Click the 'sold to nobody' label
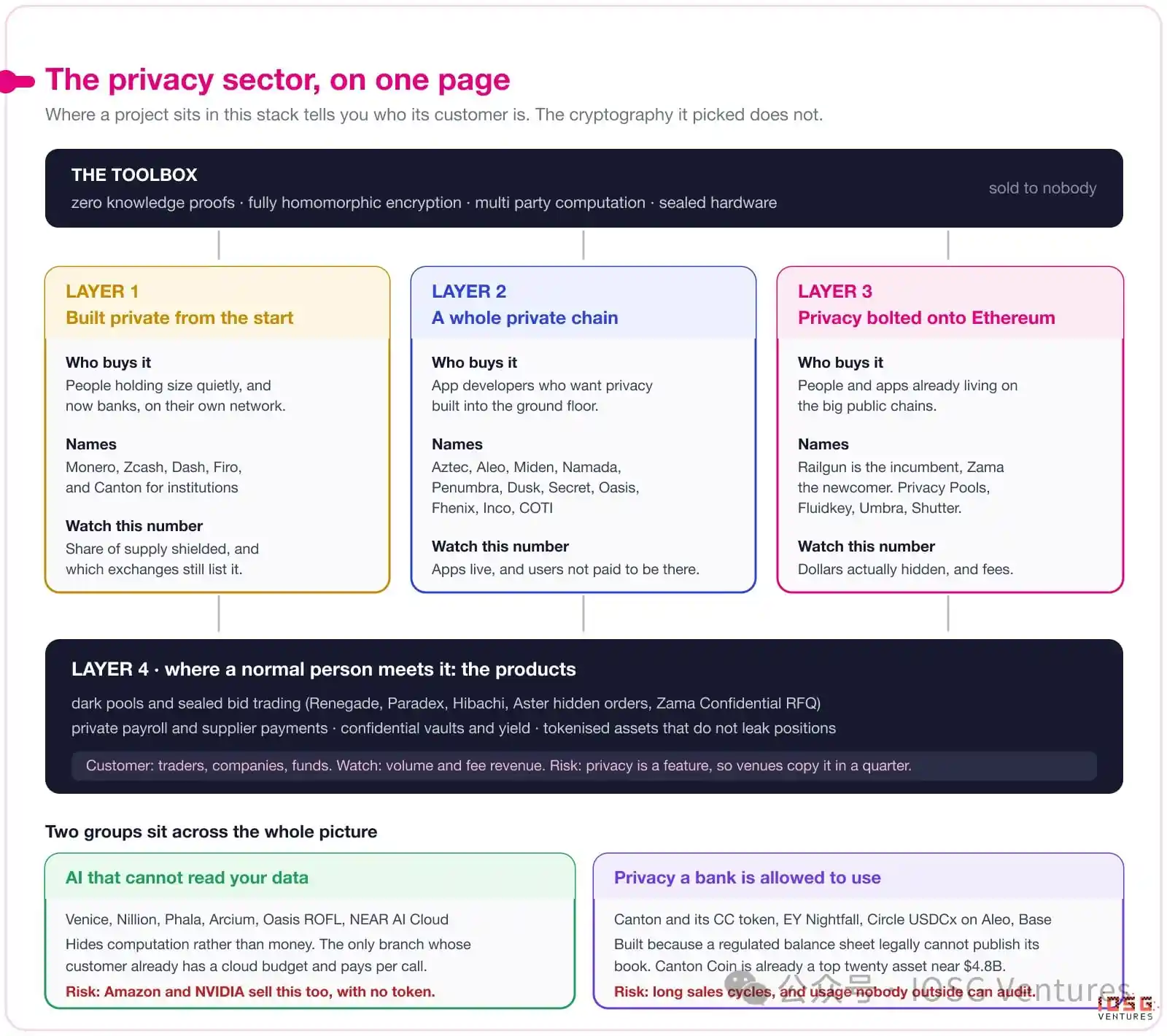 [x=1042, y=188]
